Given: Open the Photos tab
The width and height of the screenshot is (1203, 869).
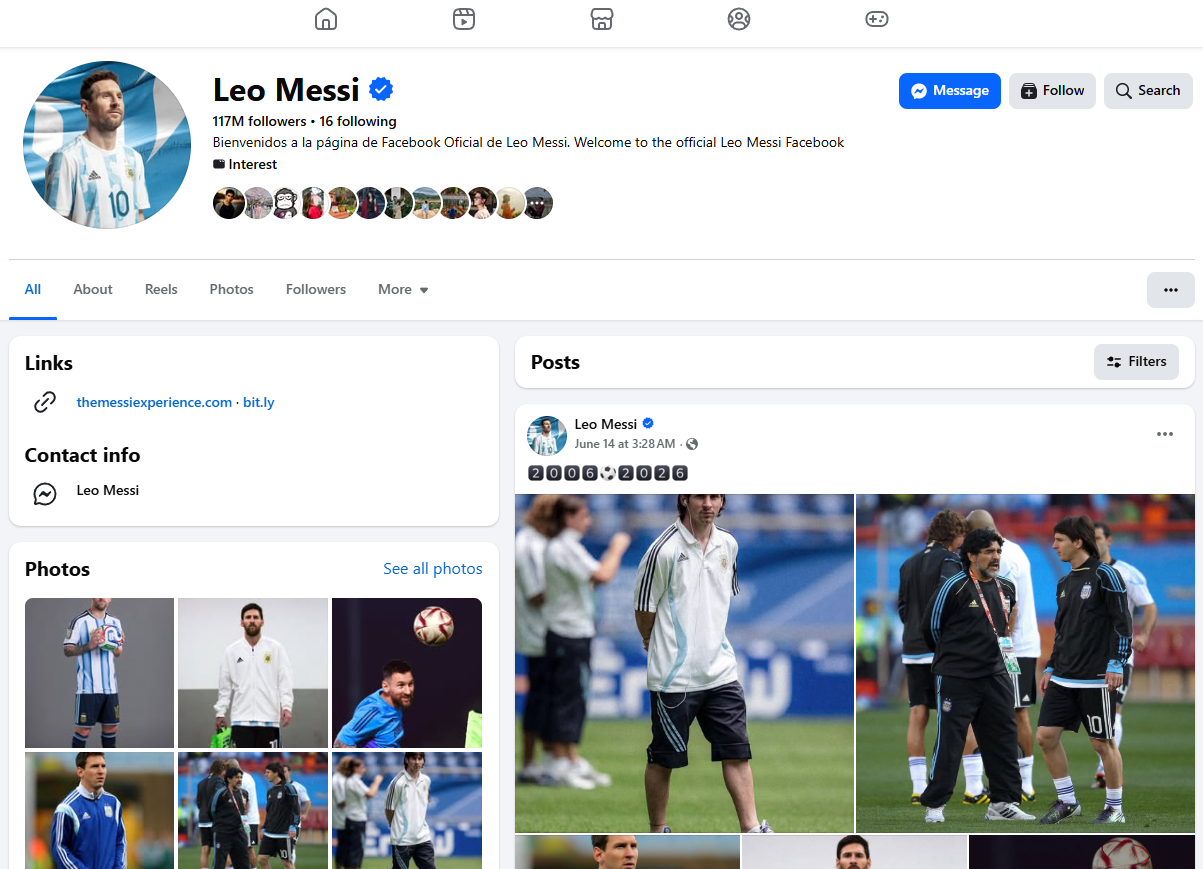Looking at the screenshot, I should point(232,289).
